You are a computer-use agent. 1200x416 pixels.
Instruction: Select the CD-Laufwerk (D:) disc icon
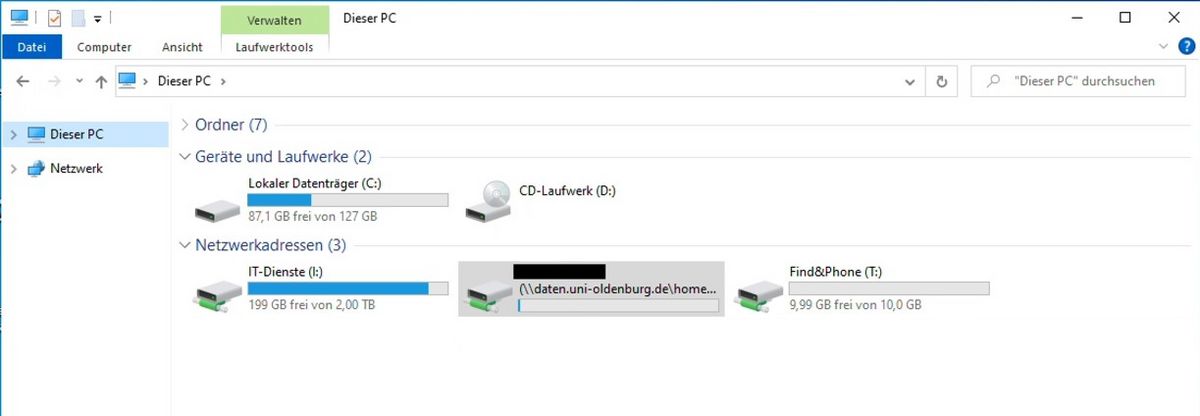[488, 202]
